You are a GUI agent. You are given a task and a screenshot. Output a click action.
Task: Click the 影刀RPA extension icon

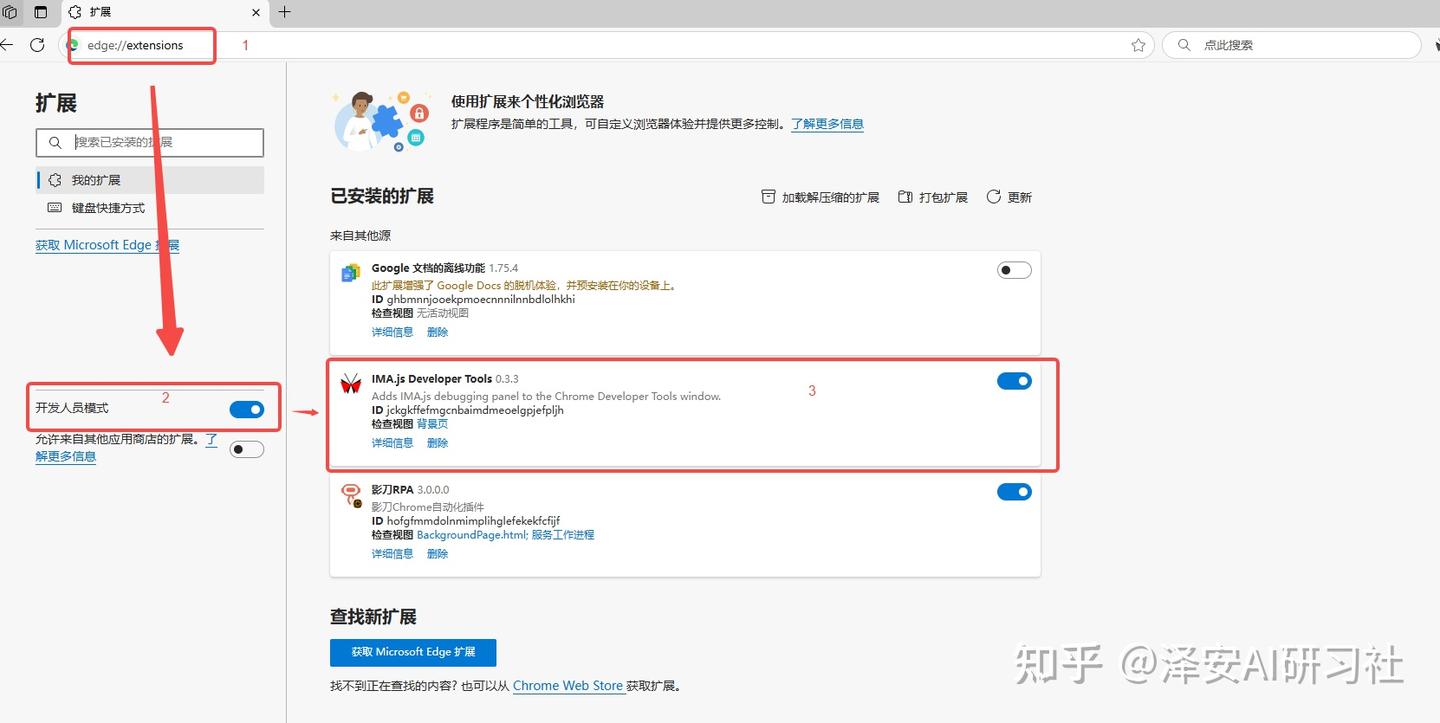click(x=351, y=495)
